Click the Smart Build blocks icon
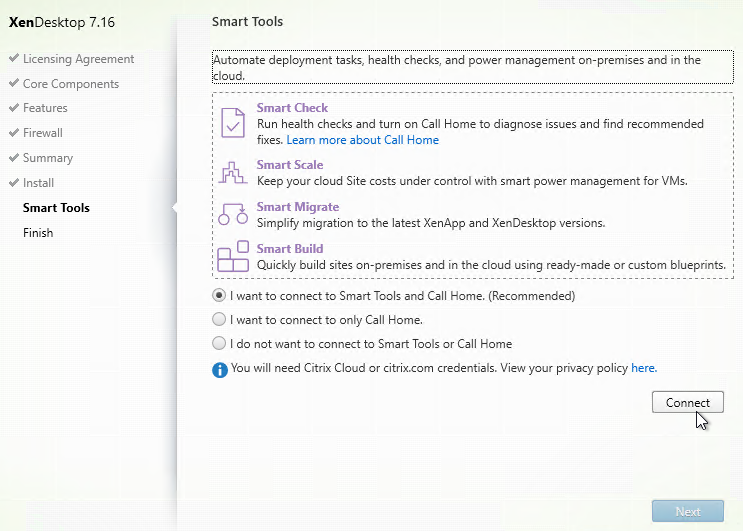The image size is (743, 531). [233, 256]
